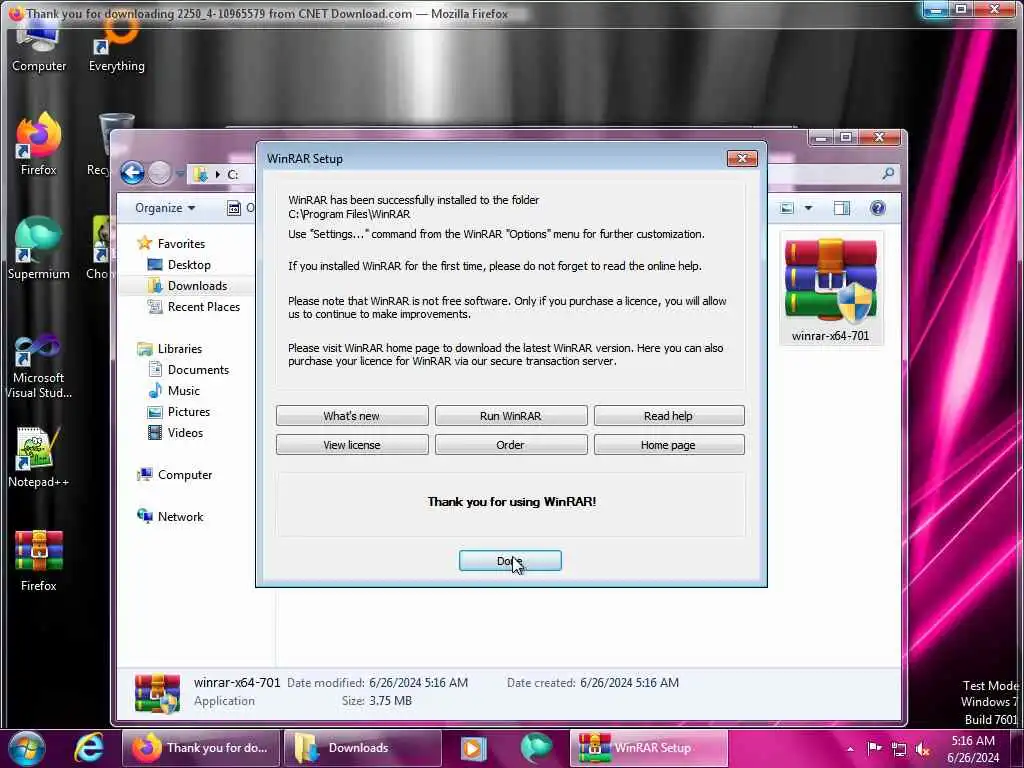Screen dimensions: 1024x768
Task: Open the Organize dropdown menu
Action: tap(165, 208)
